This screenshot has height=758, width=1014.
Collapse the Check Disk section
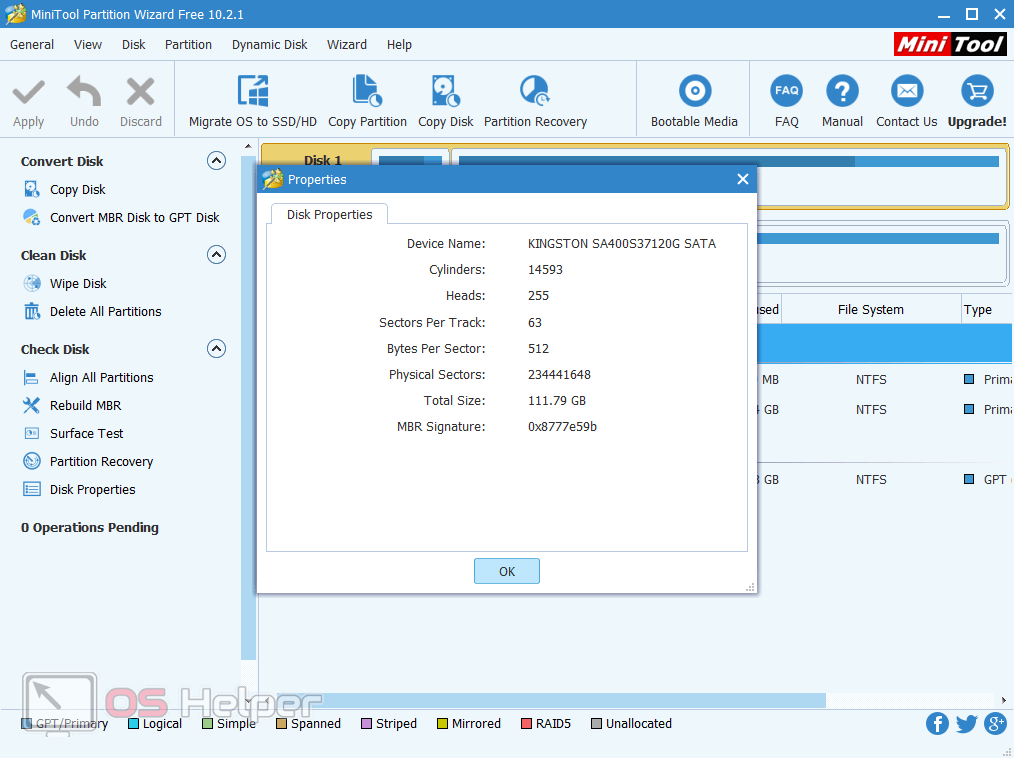(x=216, y=349)
